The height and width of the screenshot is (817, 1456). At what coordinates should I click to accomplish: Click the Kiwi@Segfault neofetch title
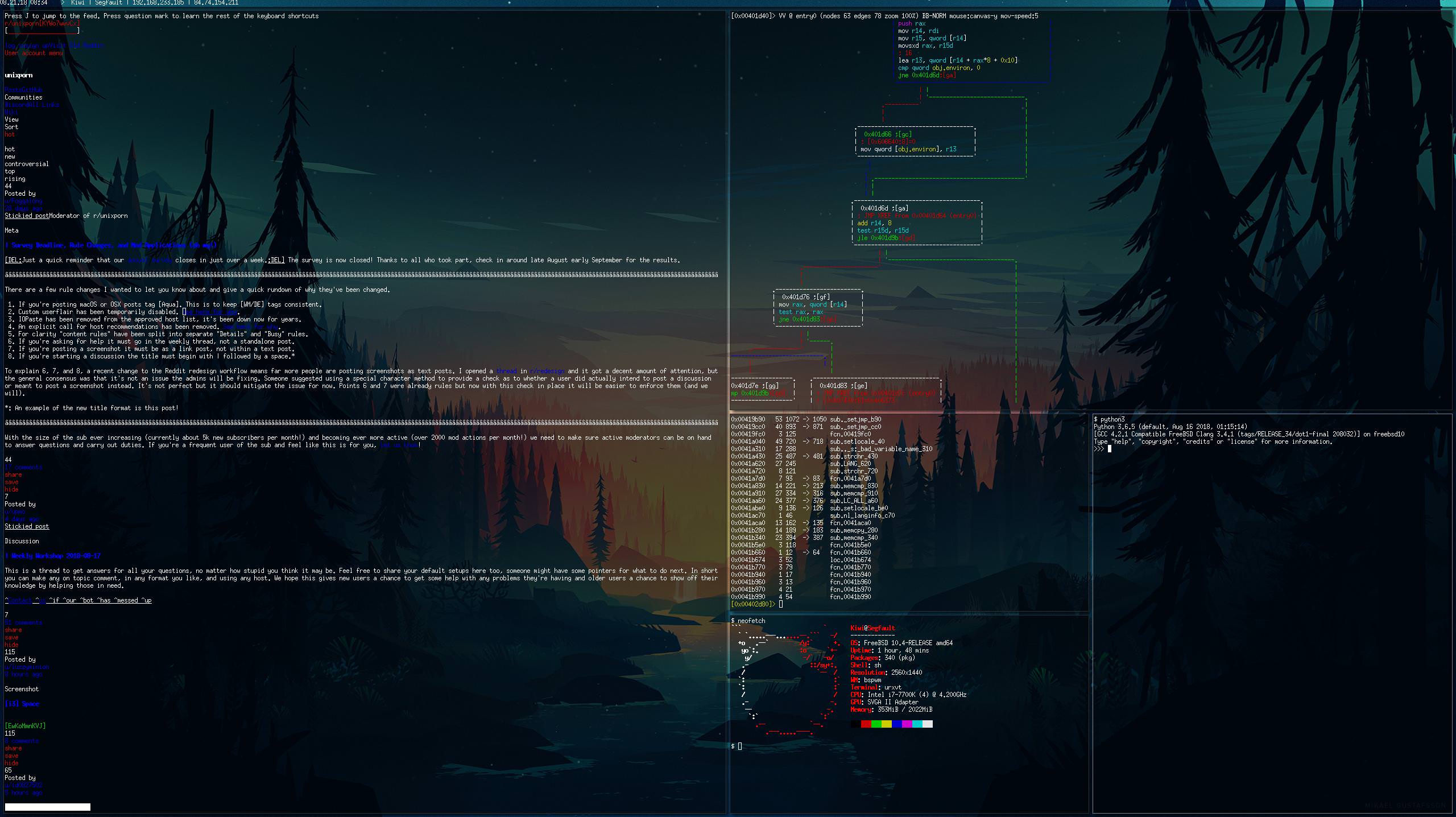[872, 628]
